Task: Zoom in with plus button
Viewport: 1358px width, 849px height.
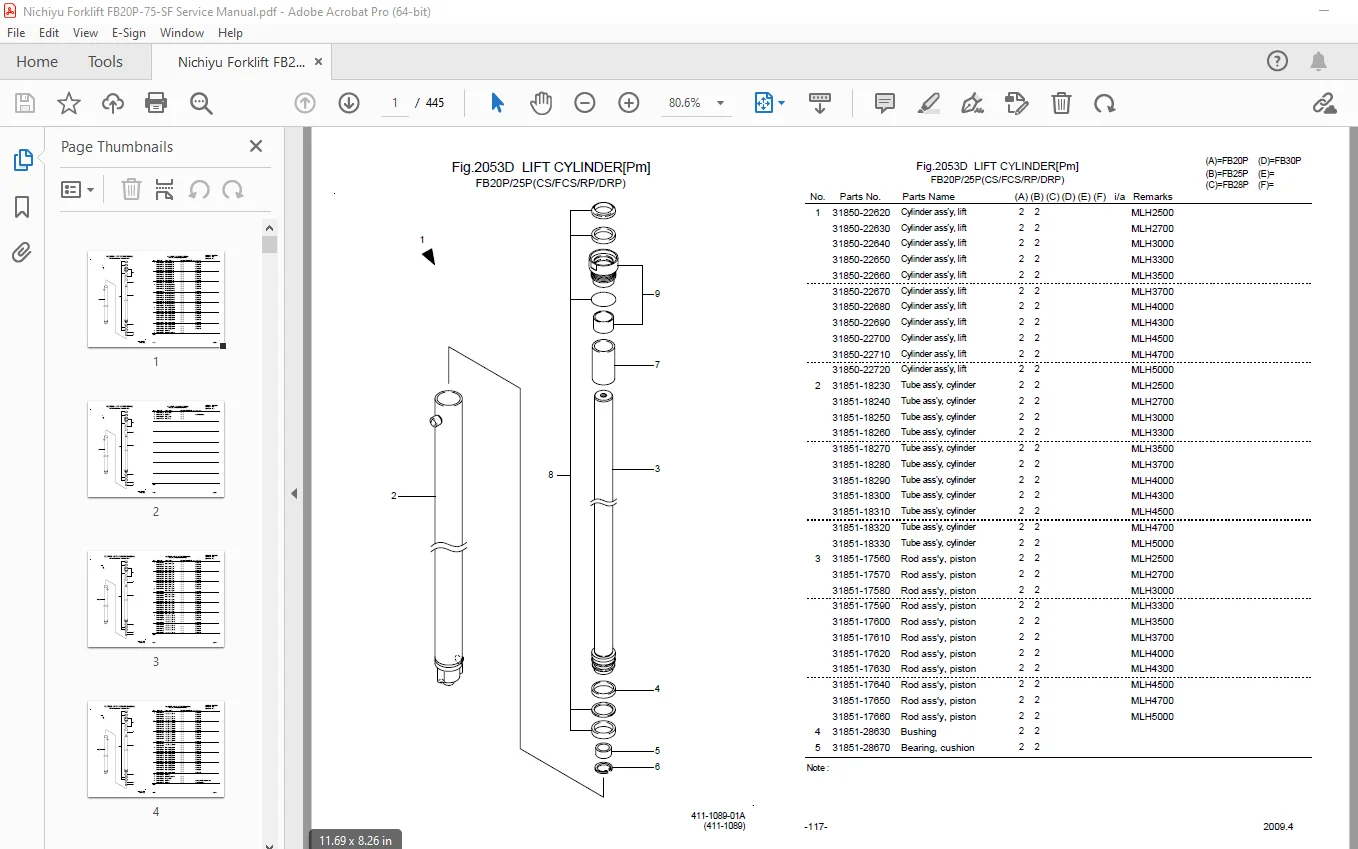Action: (x=629, y=103)
